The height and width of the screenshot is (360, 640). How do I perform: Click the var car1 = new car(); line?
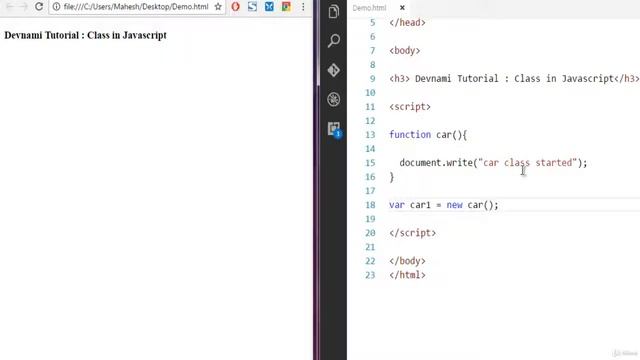pyautogui.click(x=444, y=205)
